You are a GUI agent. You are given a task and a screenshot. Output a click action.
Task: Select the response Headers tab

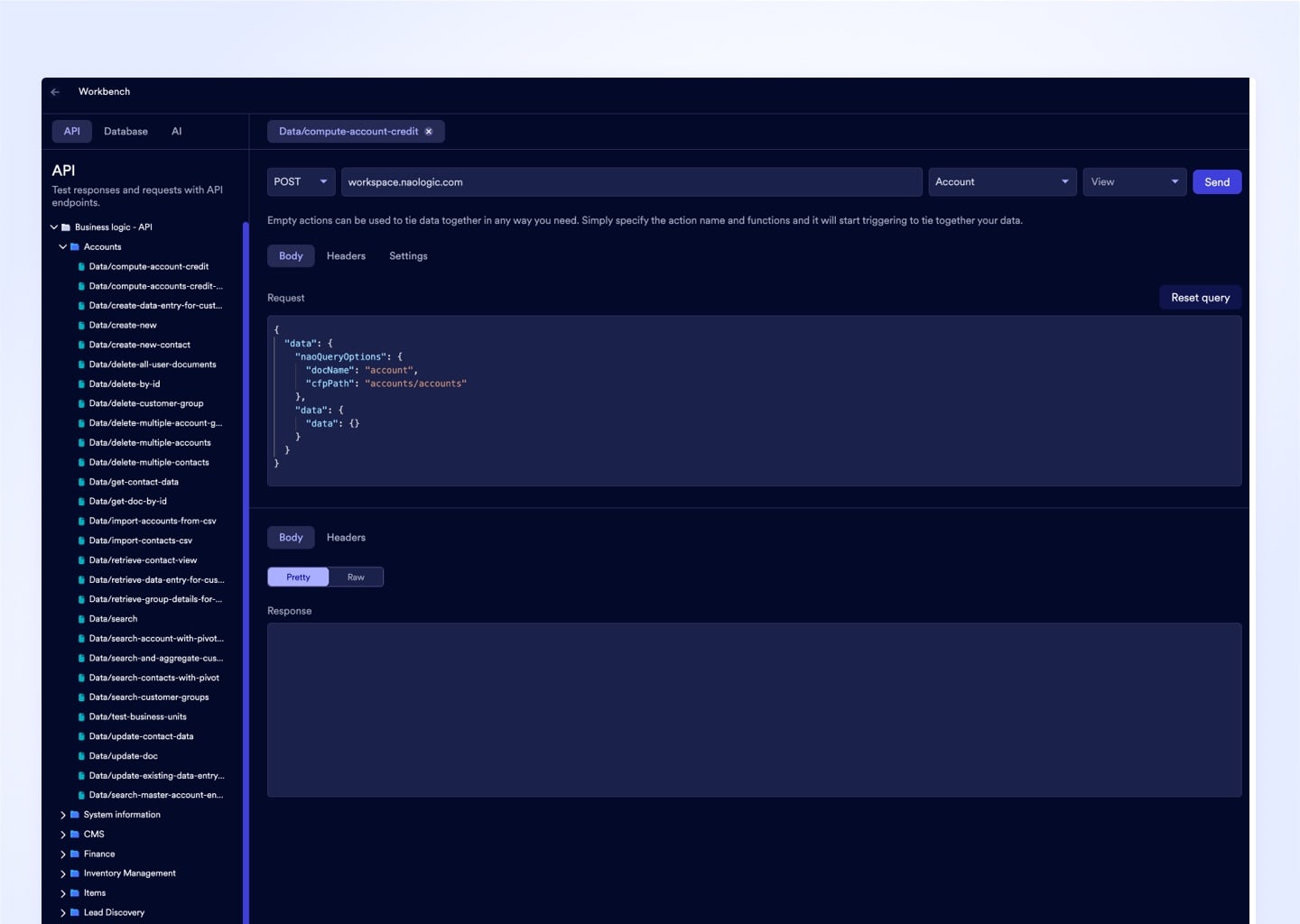(x=346, y=538)
